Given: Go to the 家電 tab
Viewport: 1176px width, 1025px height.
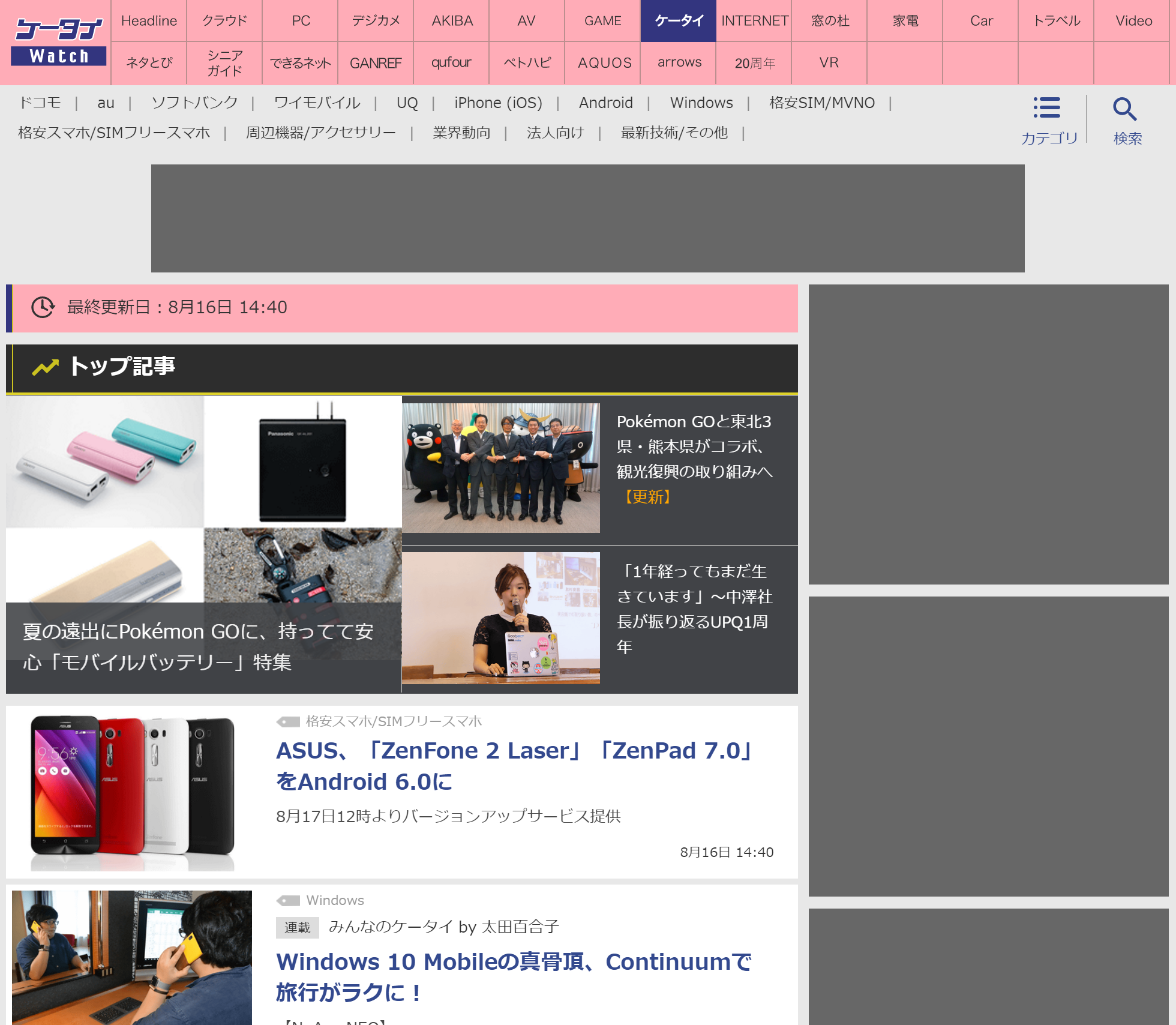Looking at the screenshot, I should 905,21.
